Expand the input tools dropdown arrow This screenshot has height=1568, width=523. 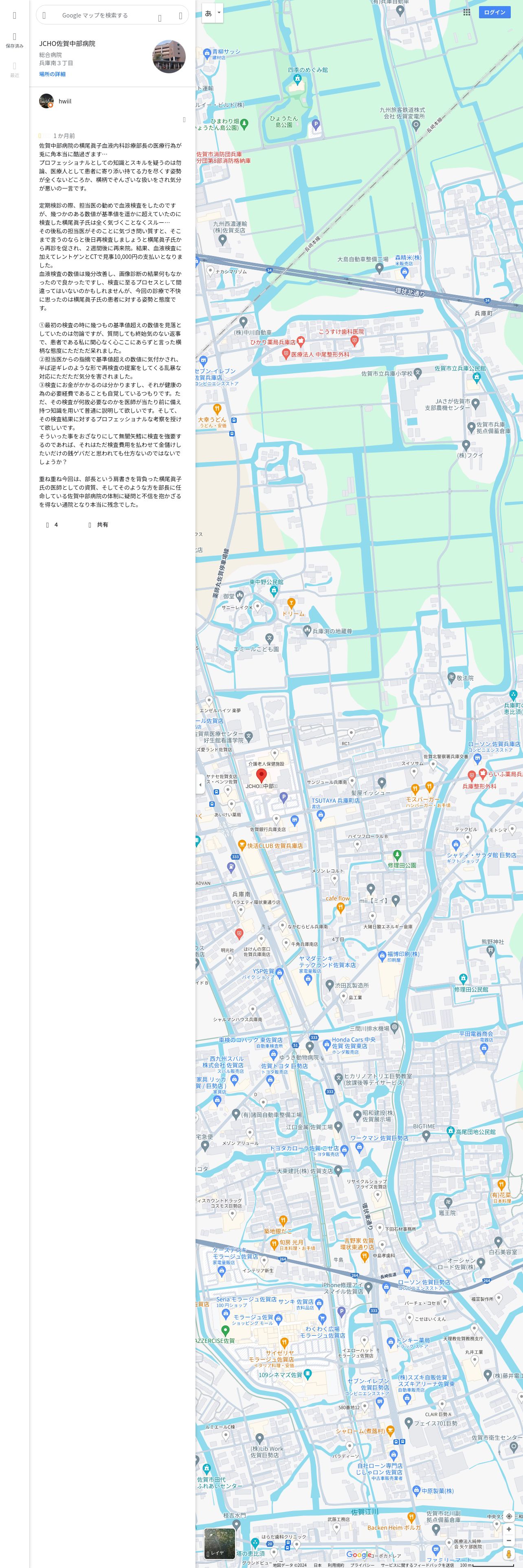coord(219,13)
